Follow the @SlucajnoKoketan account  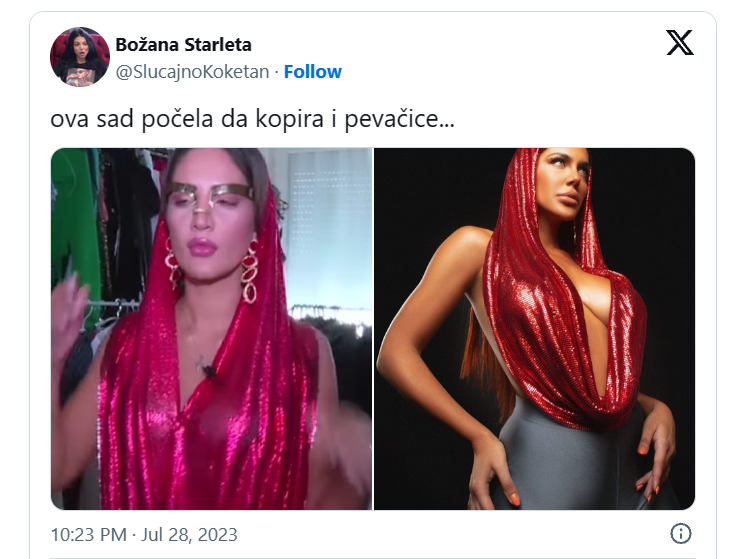click(x=313, y=71)
